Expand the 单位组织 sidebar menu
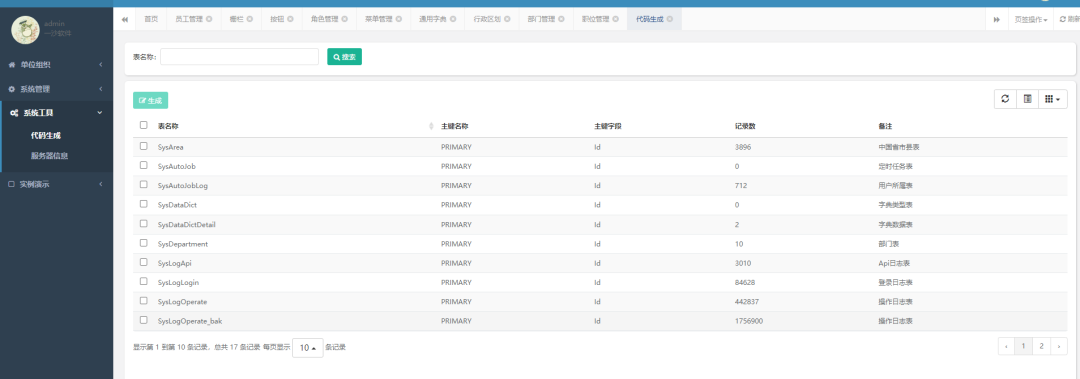Screen dimensions: 1080x379 (56, 65)
